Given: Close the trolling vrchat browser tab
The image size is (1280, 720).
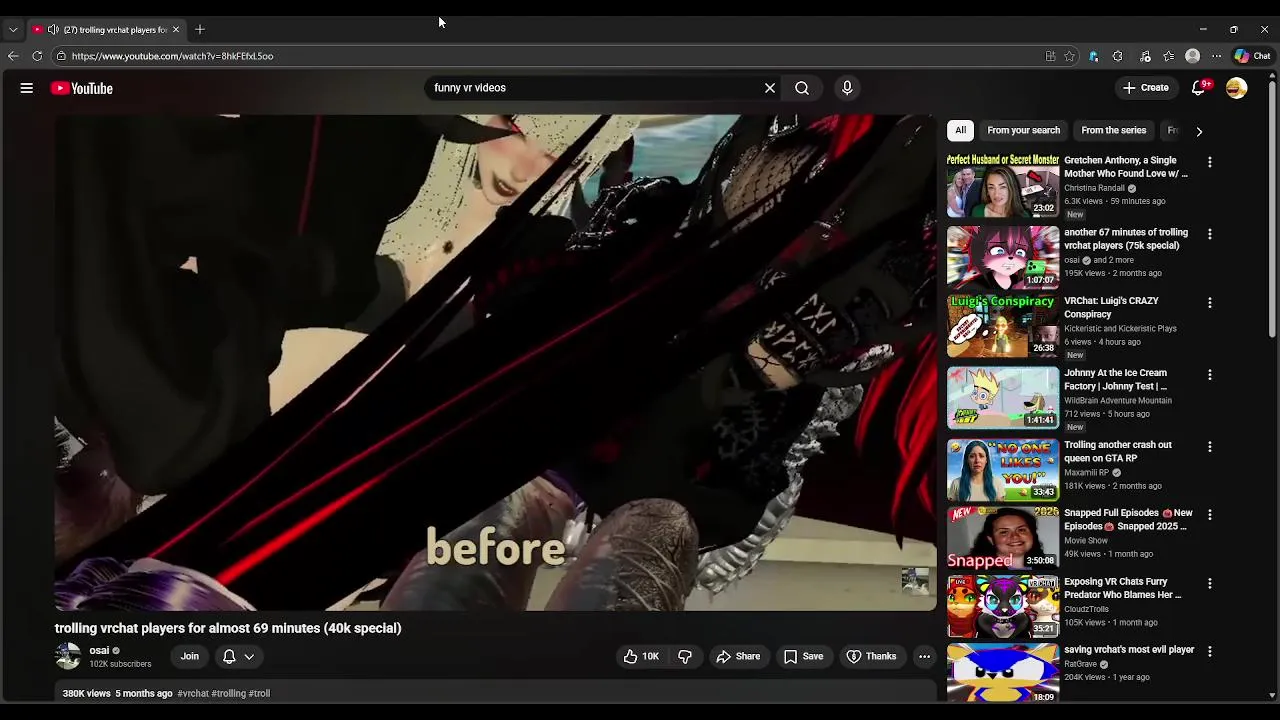Looking at the screenshot, I should (x=176, y=29).
